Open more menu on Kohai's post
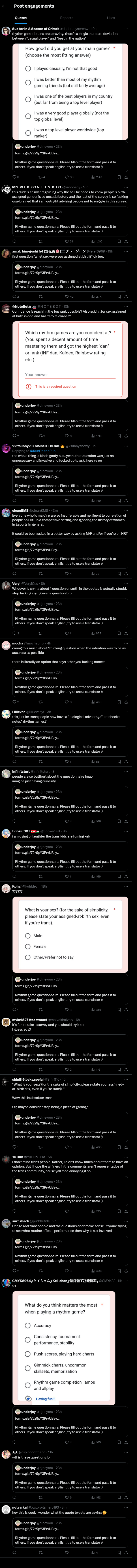 126,886
